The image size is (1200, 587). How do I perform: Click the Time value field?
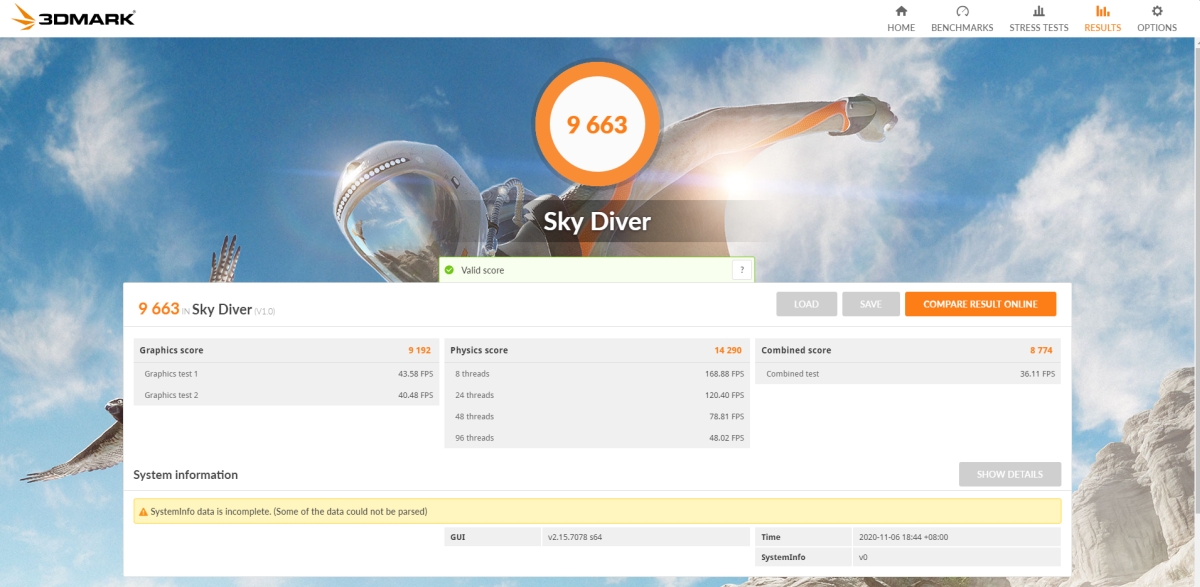click(x=956, y=537)
